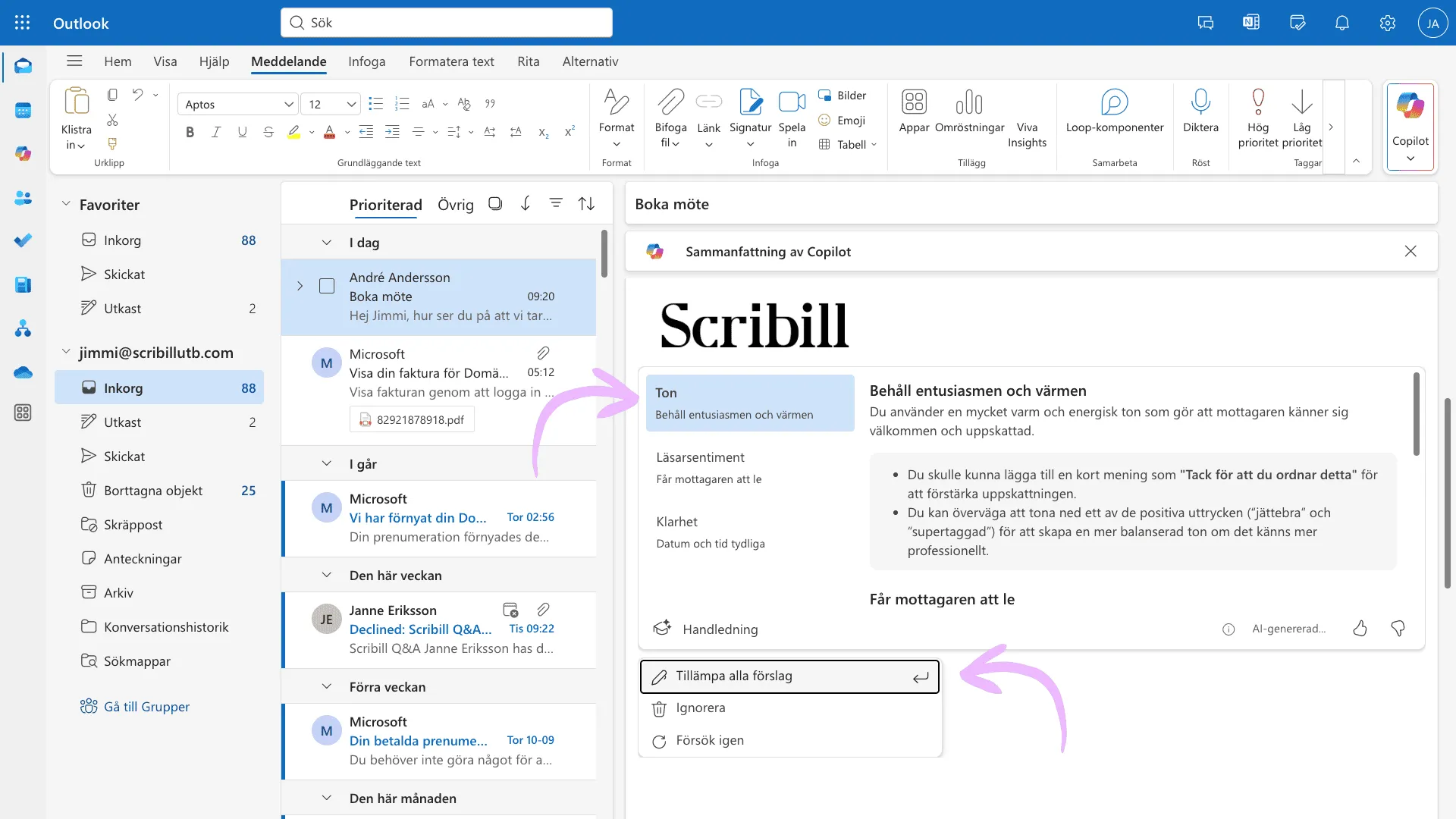1456x819 pixels.
Task: Open the app launcher waffle icon
Action: point(23,23)
